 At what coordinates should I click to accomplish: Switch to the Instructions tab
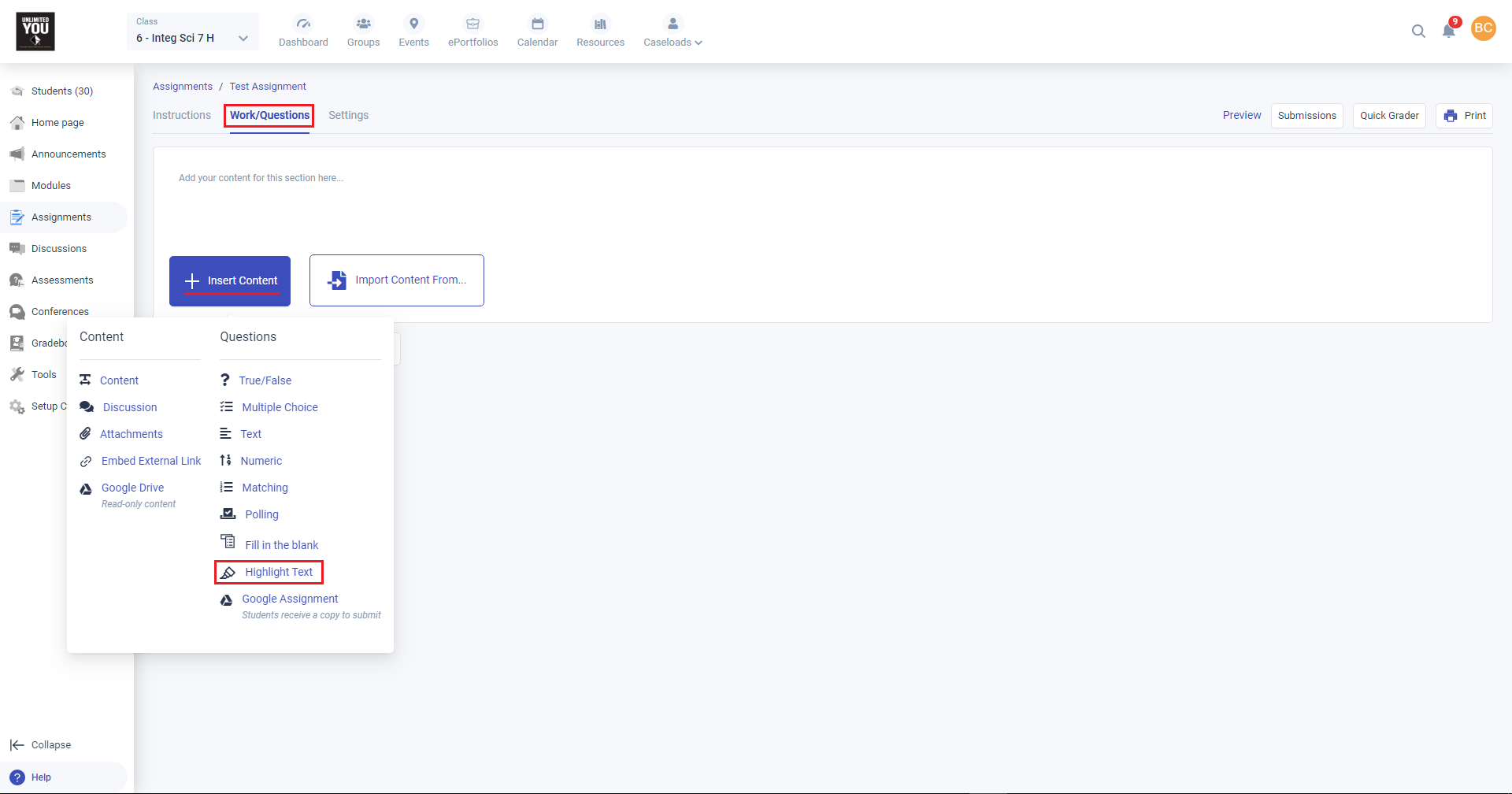pos(182,115)
